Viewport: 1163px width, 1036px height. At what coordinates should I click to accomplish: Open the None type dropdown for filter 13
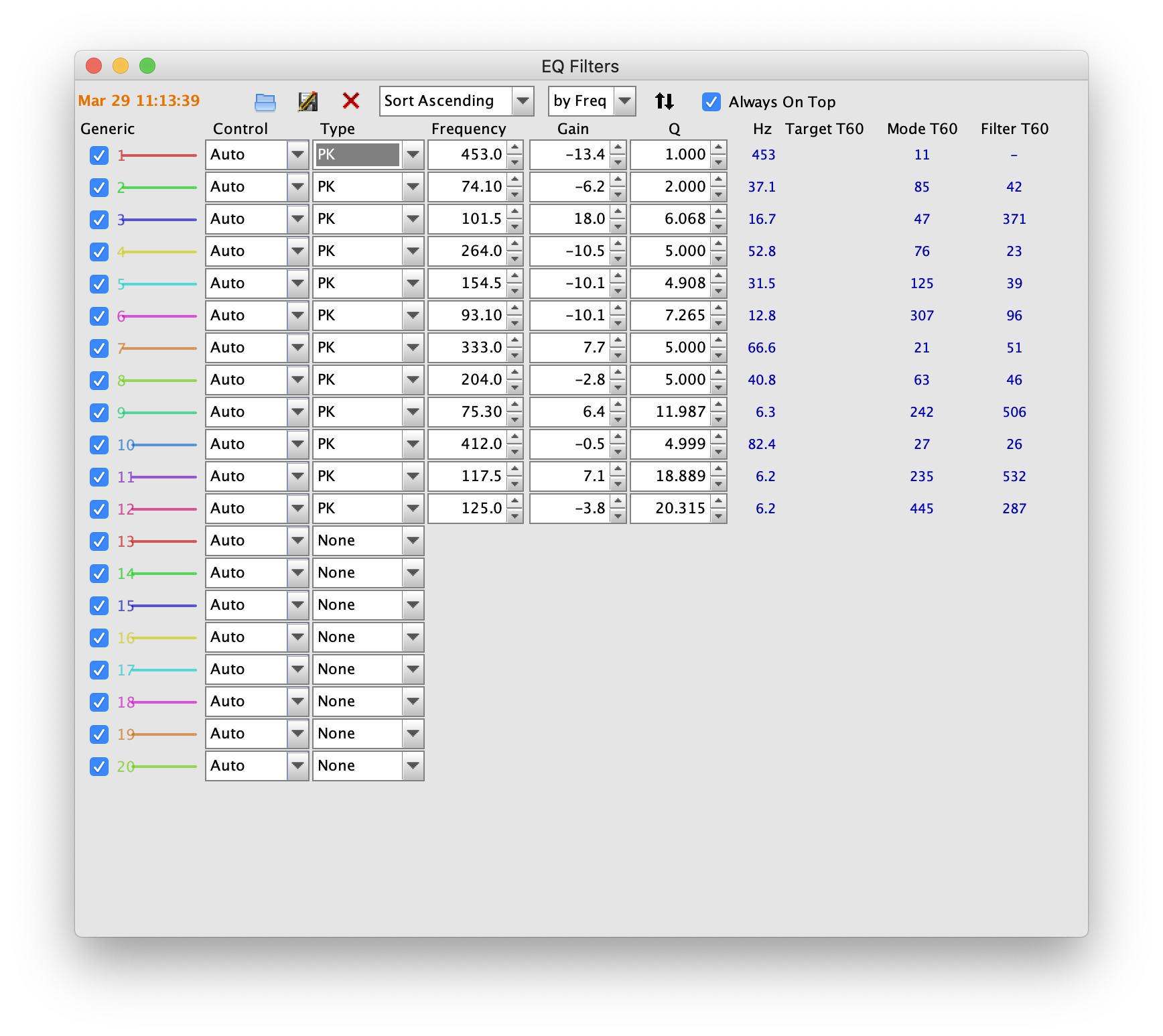pyautogui.click(x=368, y=541)
